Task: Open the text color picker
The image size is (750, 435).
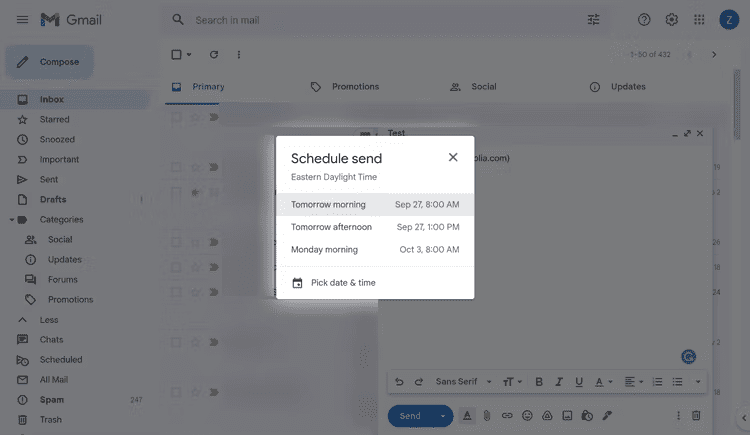Action: tap(603, 382)
